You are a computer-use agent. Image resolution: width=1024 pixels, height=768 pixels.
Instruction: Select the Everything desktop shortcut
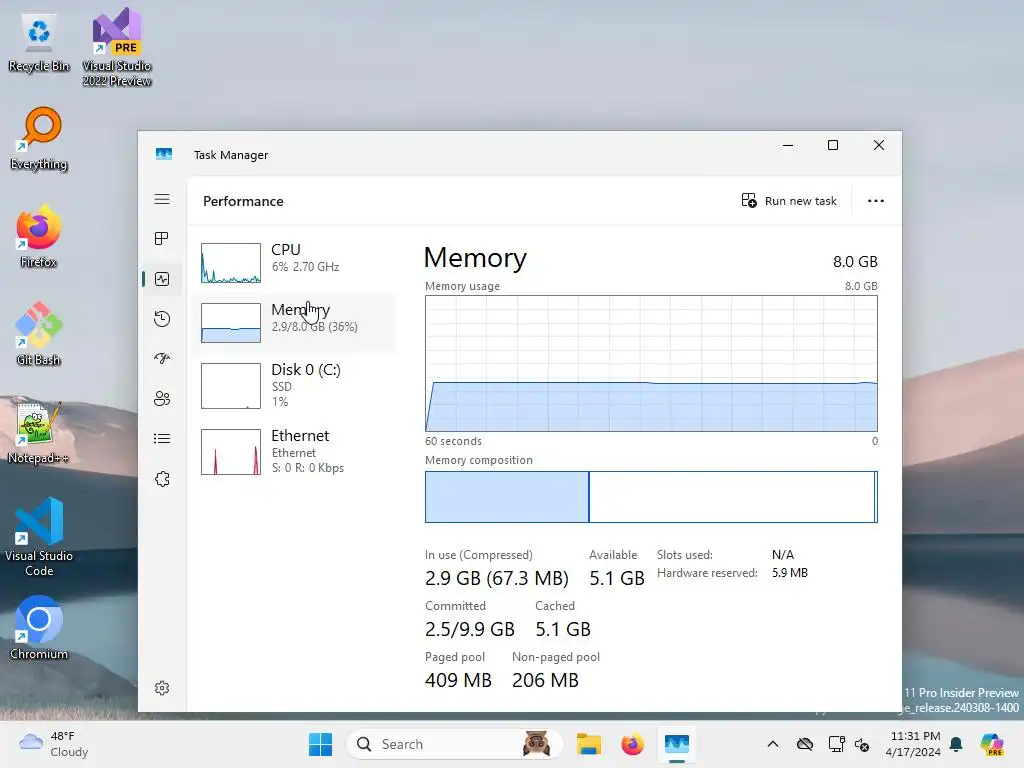click(x=39, y=138)
